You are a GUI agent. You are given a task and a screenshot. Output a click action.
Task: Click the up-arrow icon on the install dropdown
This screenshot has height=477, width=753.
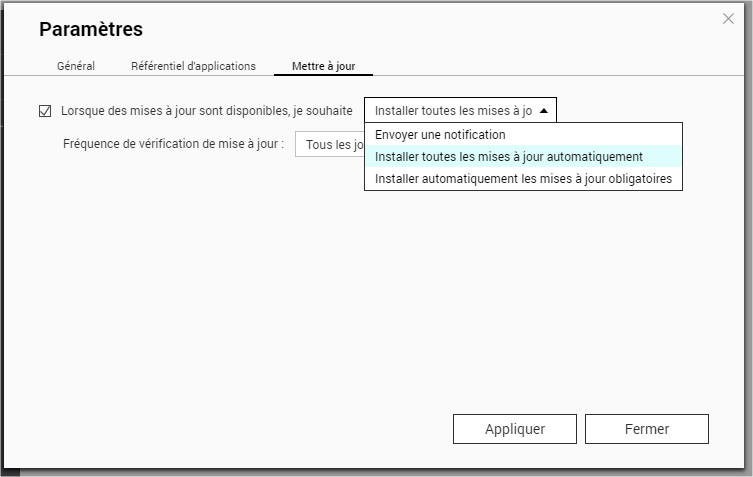(543, 110)
